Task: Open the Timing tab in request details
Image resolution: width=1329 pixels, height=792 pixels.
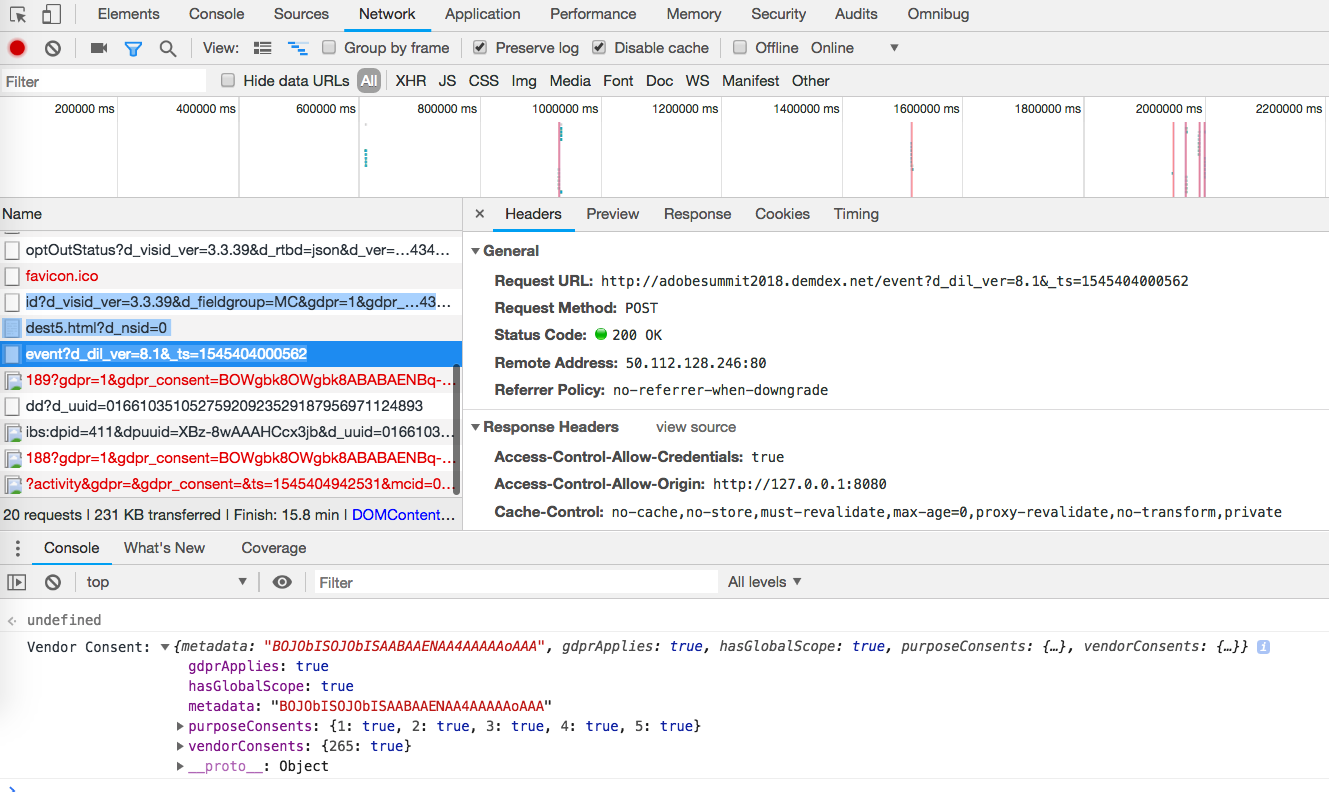Action: pos(856,214)
